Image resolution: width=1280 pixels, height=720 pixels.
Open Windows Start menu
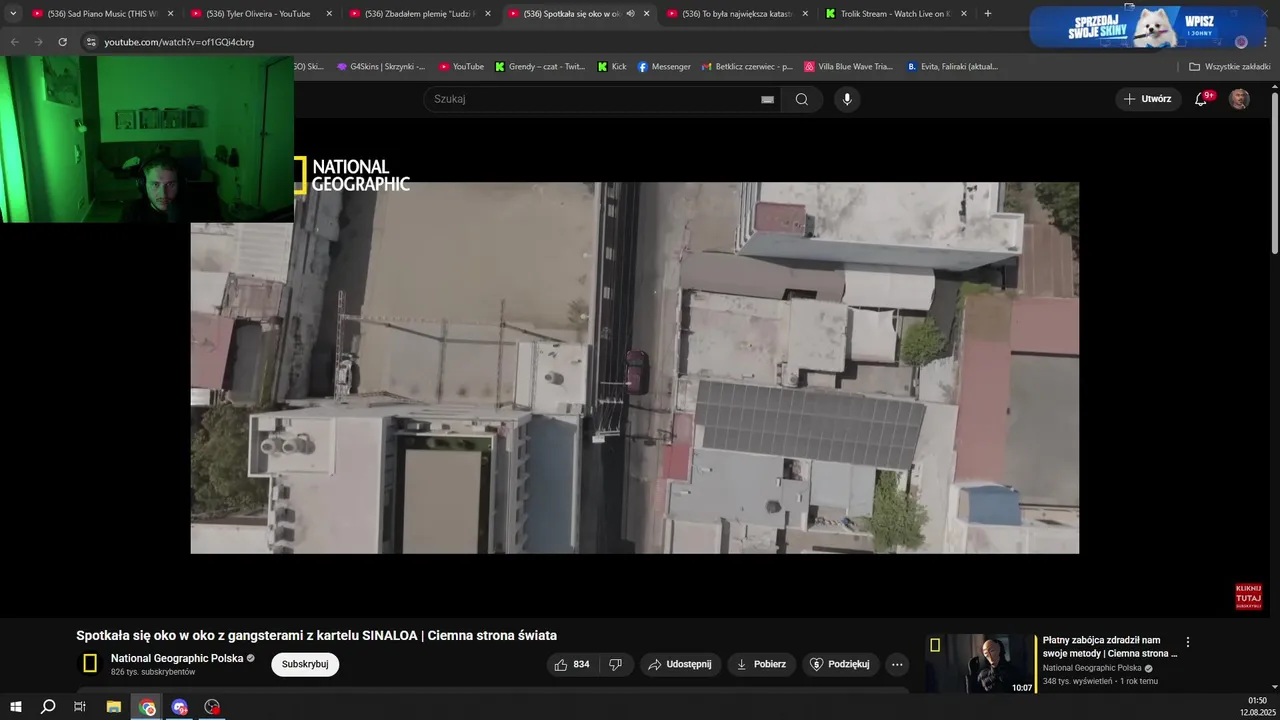point(15,707)
